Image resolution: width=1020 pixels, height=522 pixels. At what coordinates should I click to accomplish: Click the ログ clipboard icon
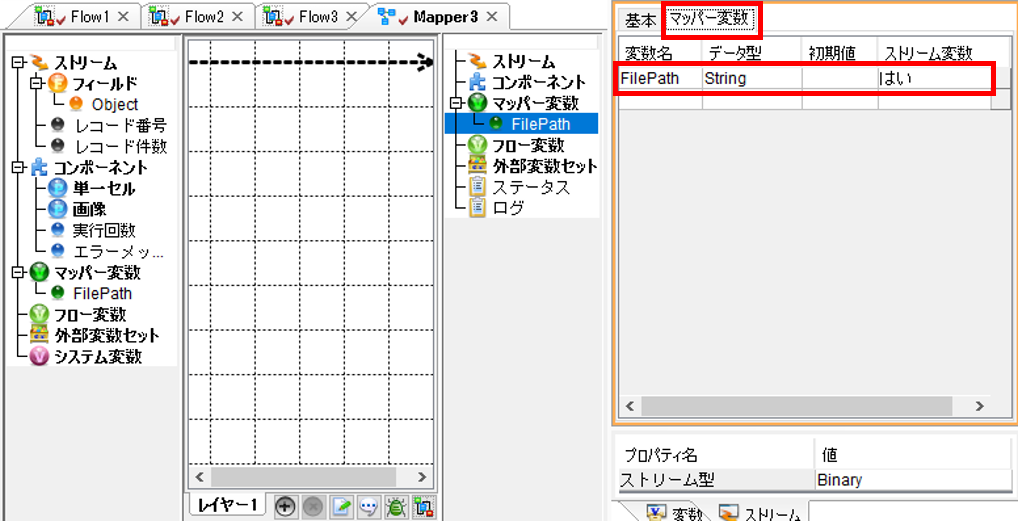pos(478,208)
